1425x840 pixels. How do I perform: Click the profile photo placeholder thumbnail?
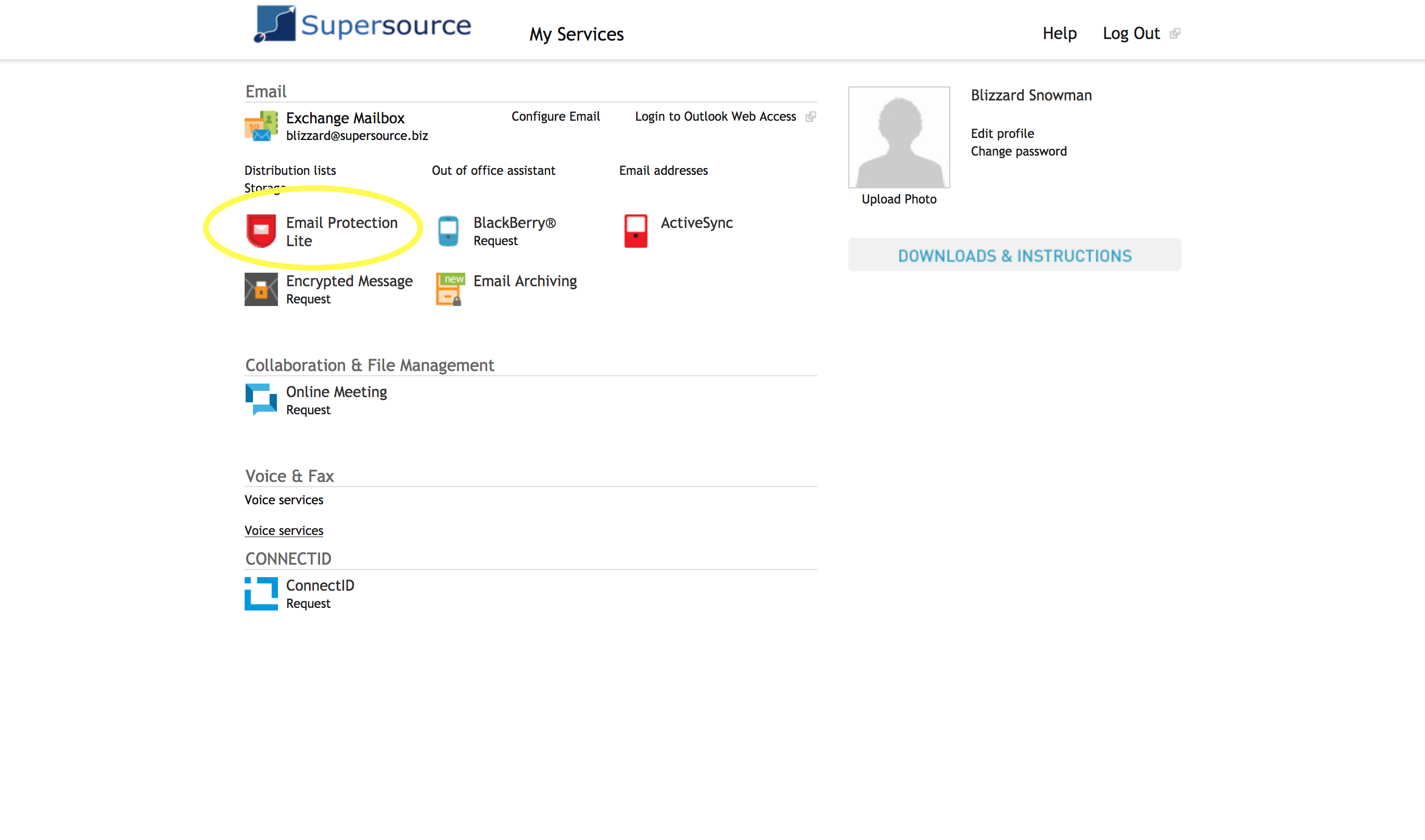click(x=899, y=137)
